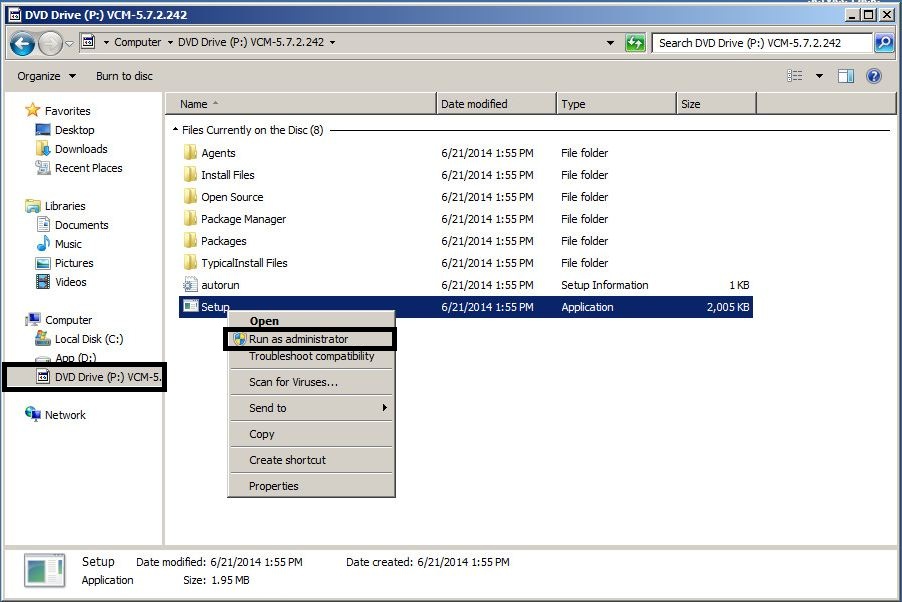Select the autorun setup information file
Viewport: 902px width, 602px height.
pyautogui.click(x=219, y=285)
